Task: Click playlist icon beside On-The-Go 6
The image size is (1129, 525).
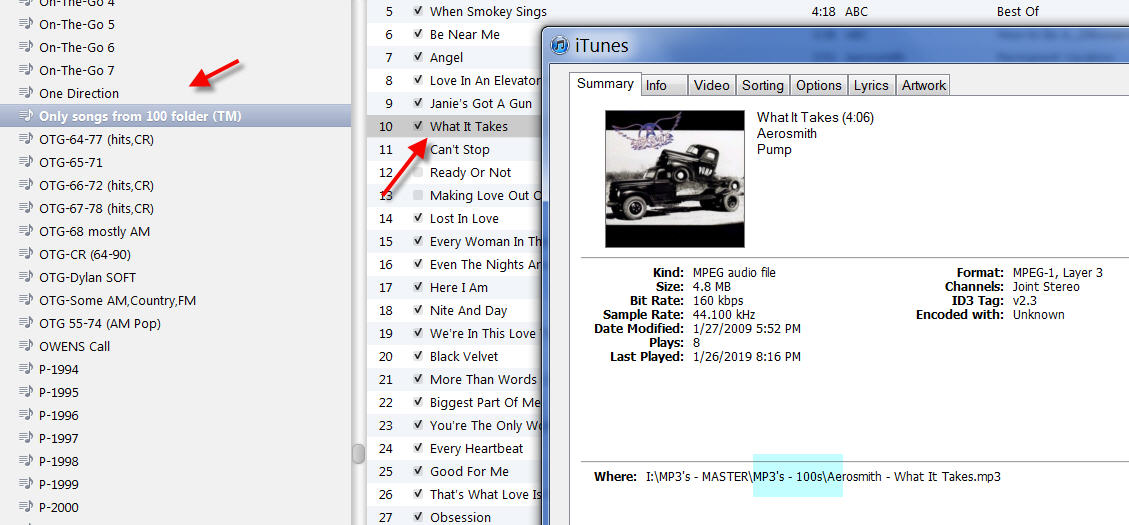Action: pos(27,47)
